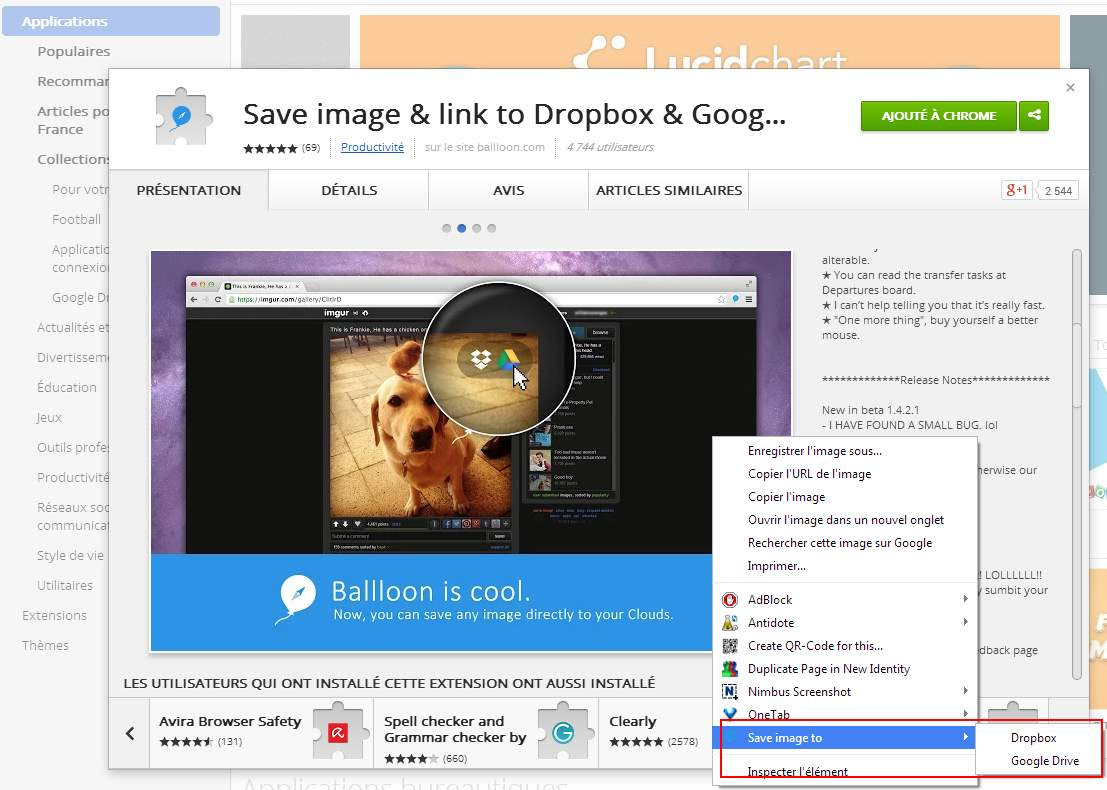Open the PRÉSENTATION tab
Viewport: 1107px width, 790px height.
click(189, 191)
